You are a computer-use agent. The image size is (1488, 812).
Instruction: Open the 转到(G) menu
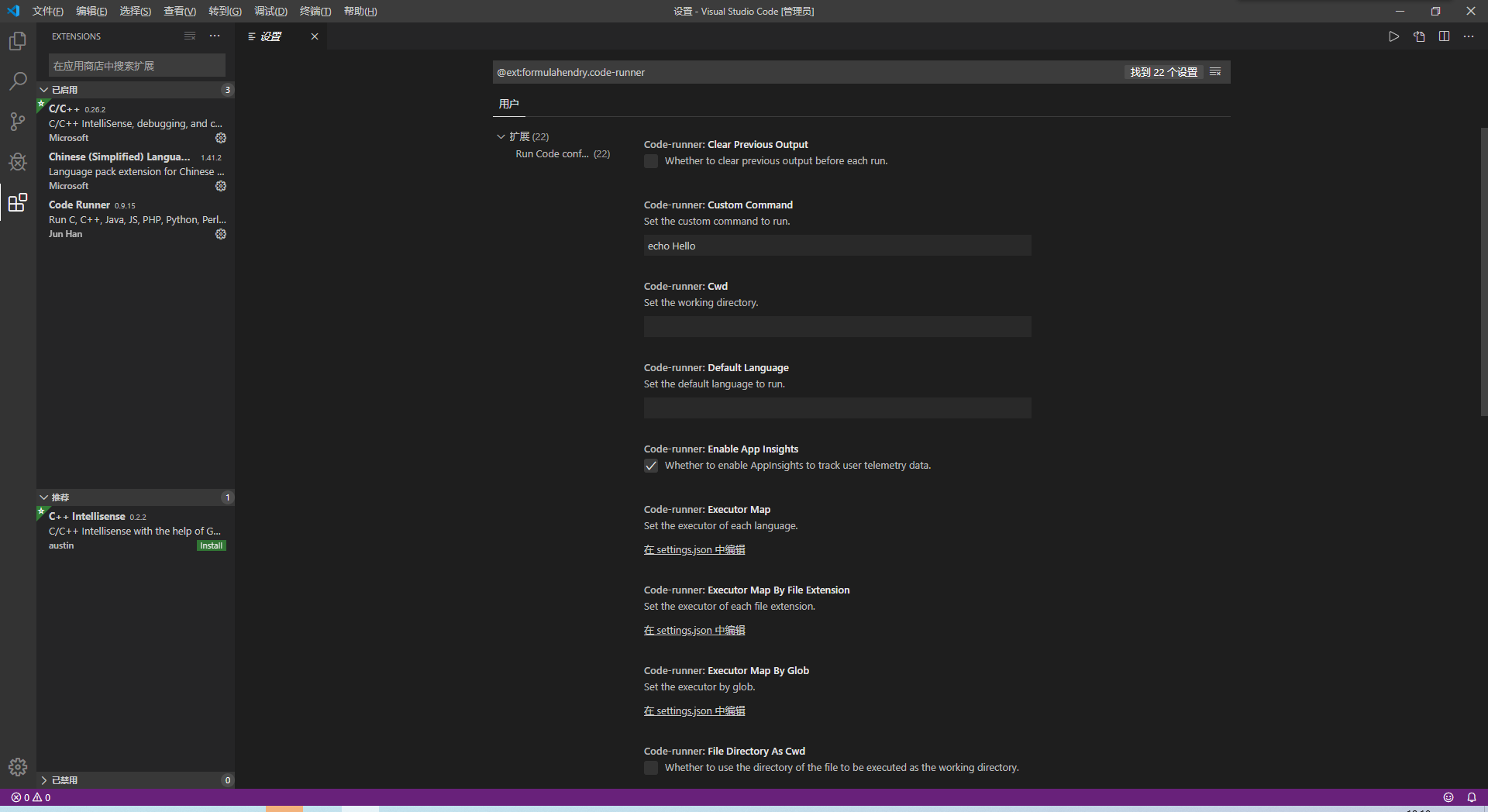[x=225, y=11]
